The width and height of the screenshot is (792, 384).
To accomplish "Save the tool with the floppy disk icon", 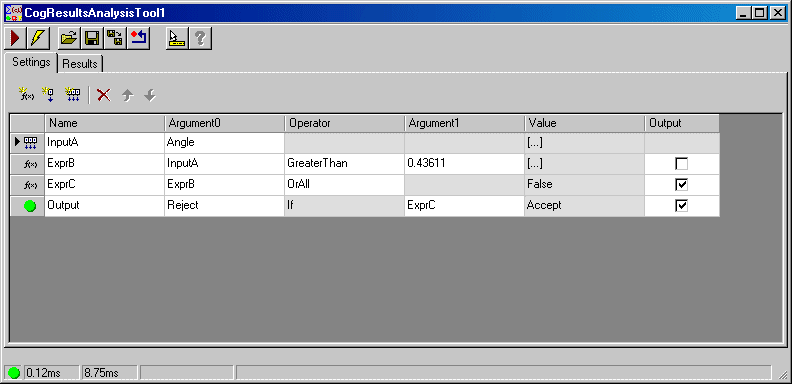I will (91, 38).
